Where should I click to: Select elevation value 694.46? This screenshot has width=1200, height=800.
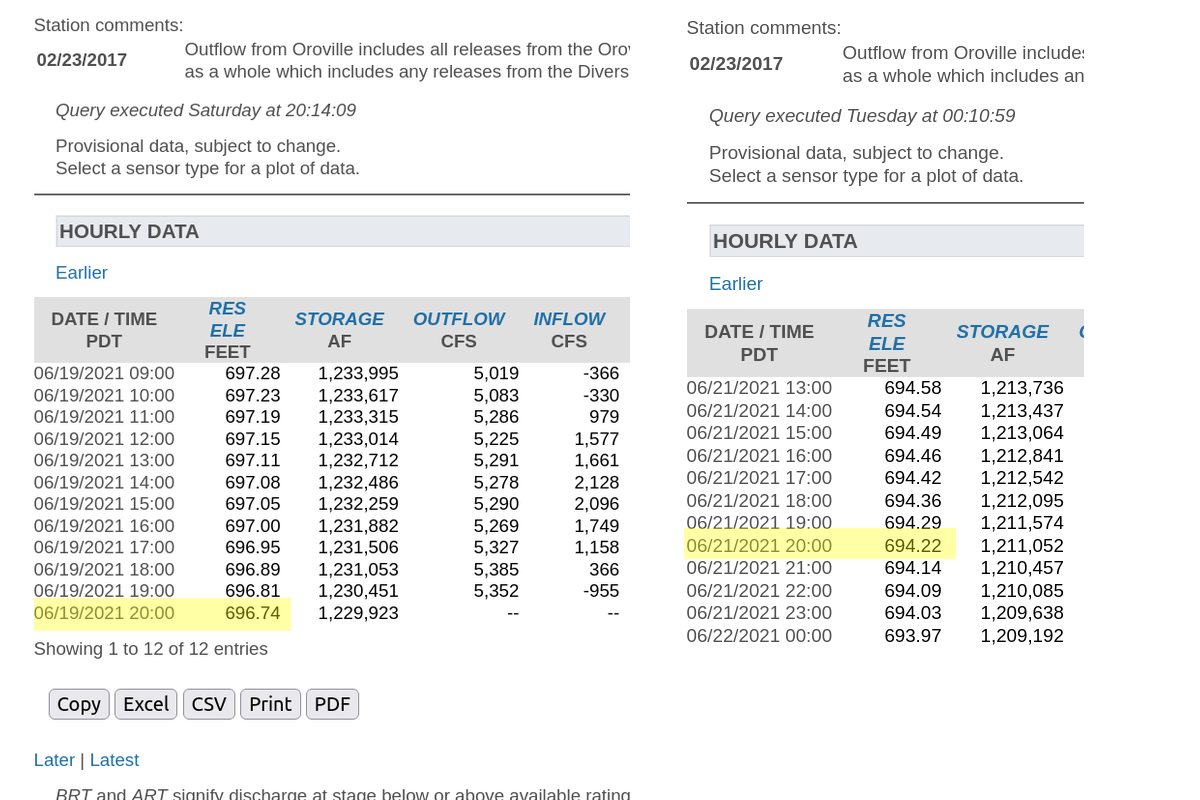(x=913, y=456)
